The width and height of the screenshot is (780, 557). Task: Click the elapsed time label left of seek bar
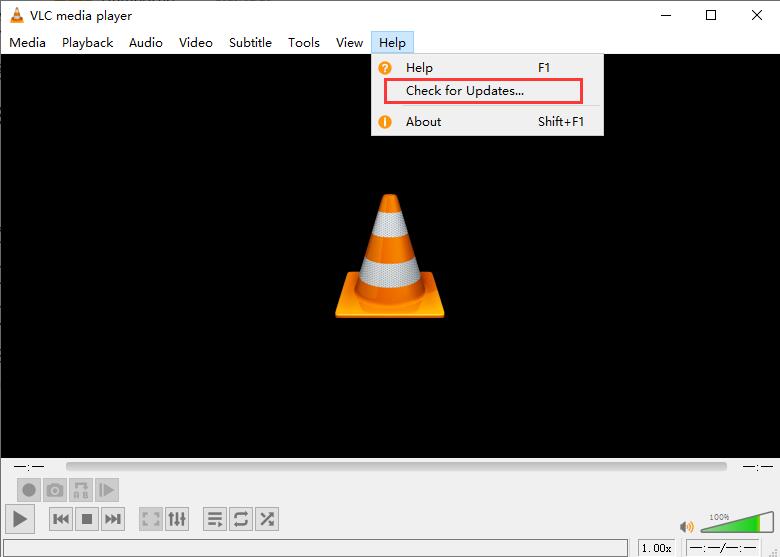pos(29,467)
